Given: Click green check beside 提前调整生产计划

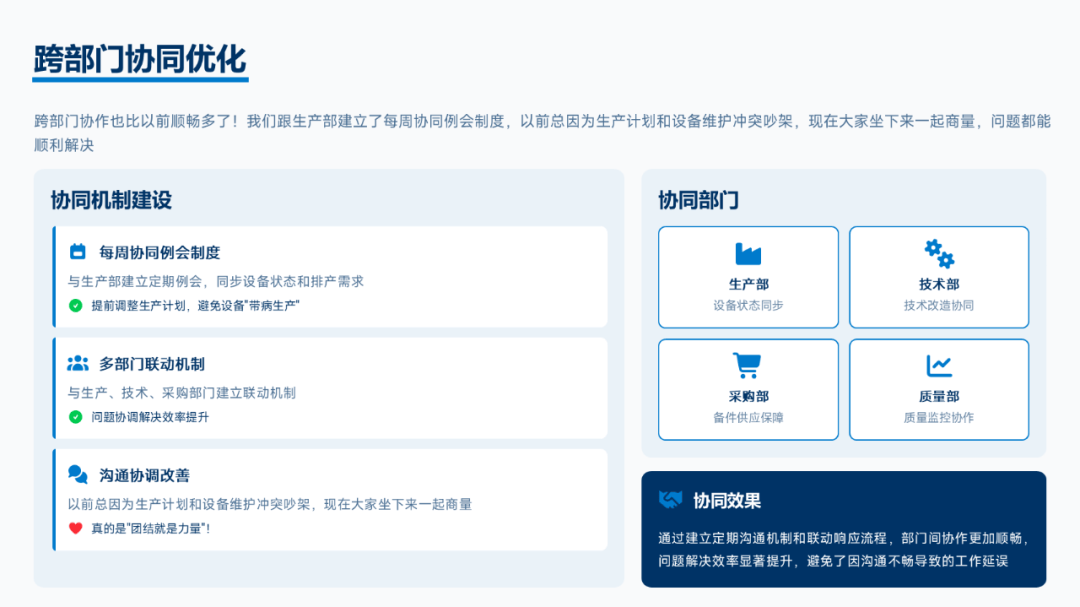Looking at the screenshot, I should click(x=76, y=305).
